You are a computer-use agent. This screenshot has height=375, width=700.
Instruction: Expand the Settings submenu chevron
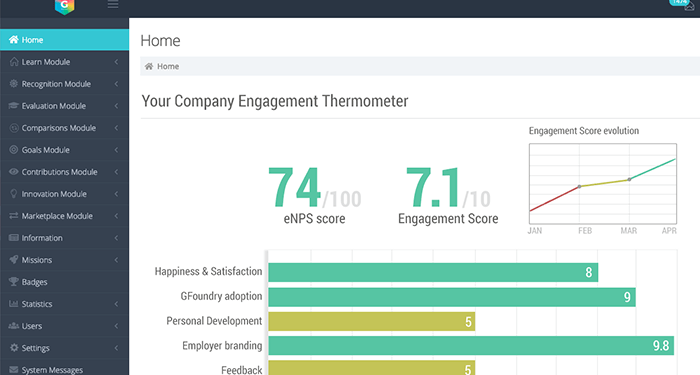point(116,347)
